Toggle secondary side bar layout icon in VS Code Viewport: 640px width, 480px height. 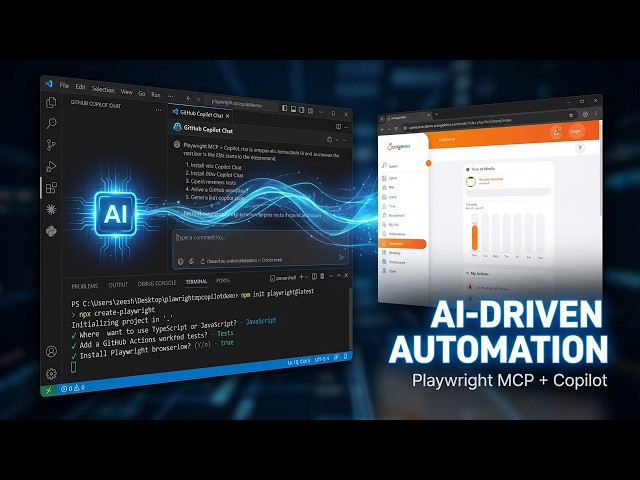point(302,110)
